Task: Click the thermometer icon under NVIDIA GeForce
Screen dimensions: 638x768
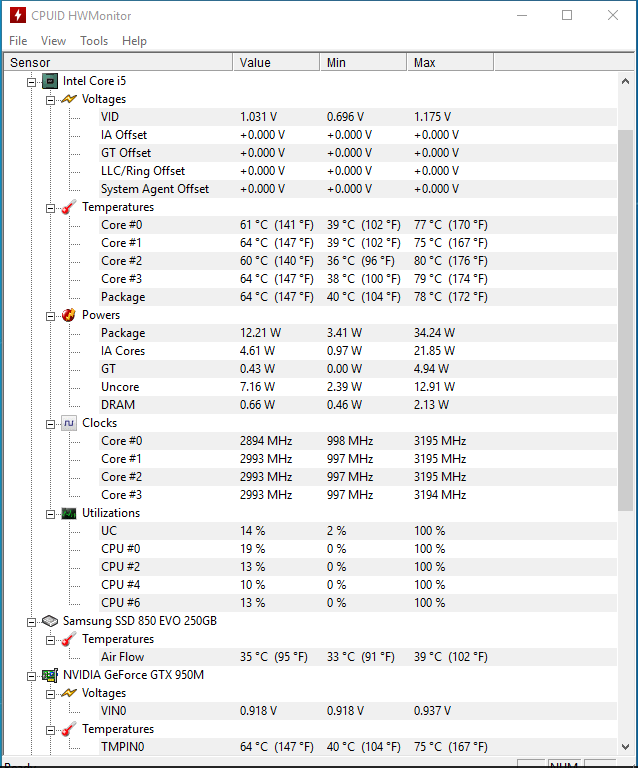Action: pos(69,729)
